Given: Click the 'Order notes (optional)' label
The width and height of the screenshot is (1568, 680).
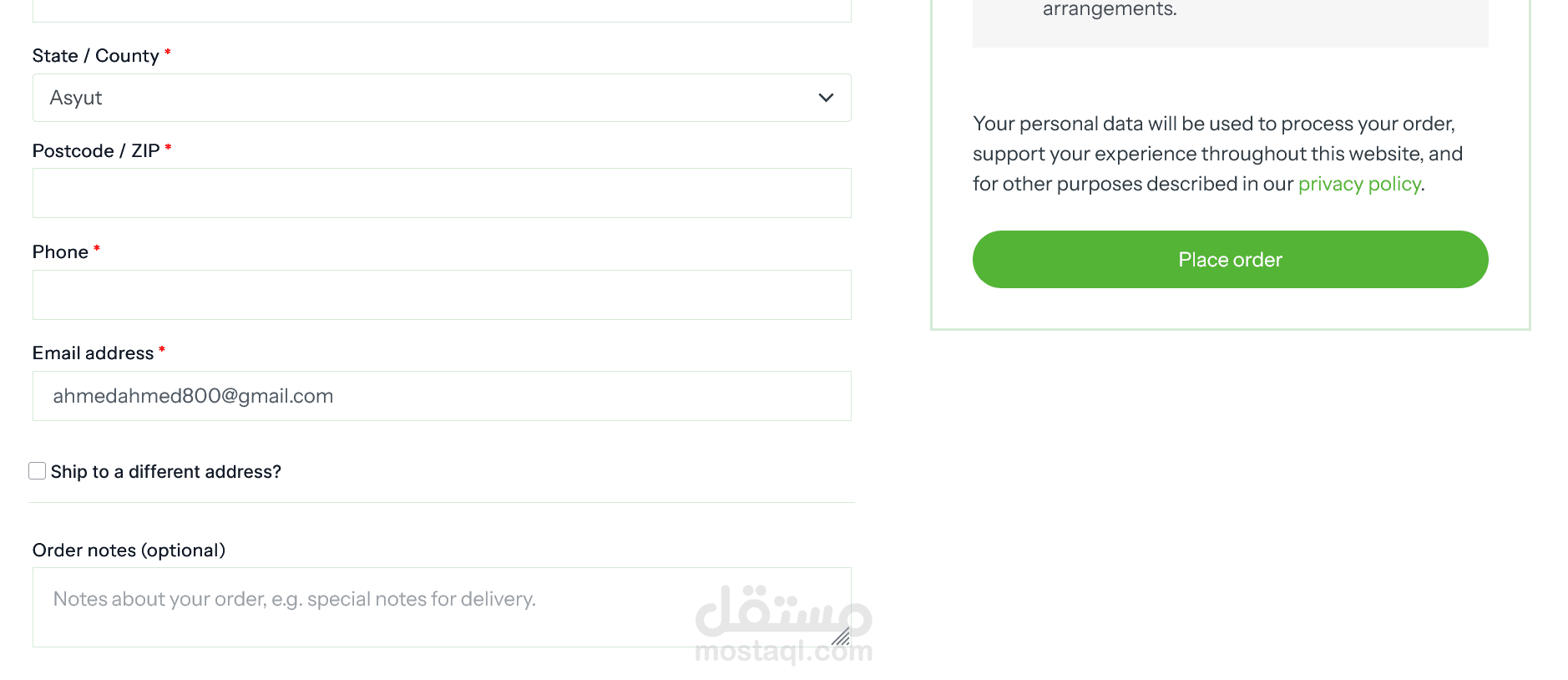Looking at the screenshot, I should click(x=129, y=551).
